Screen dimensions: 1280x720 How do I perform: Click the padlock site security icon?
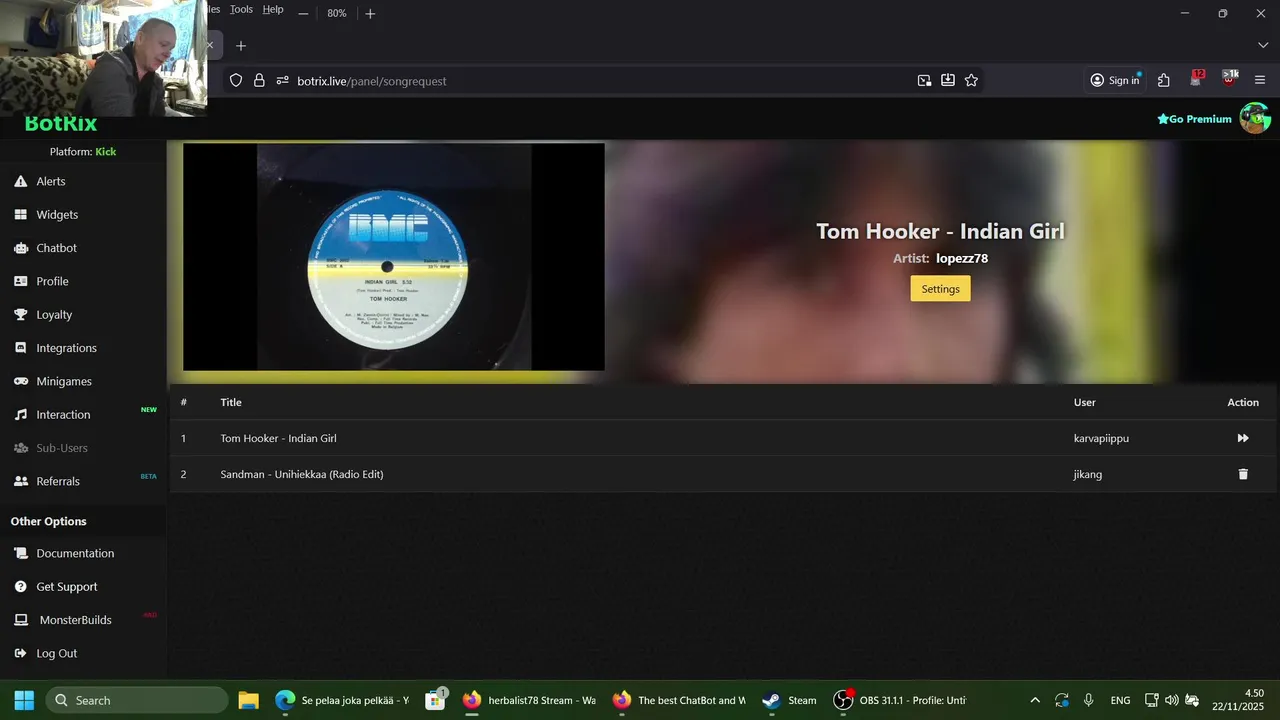click(x=259, y=81)
